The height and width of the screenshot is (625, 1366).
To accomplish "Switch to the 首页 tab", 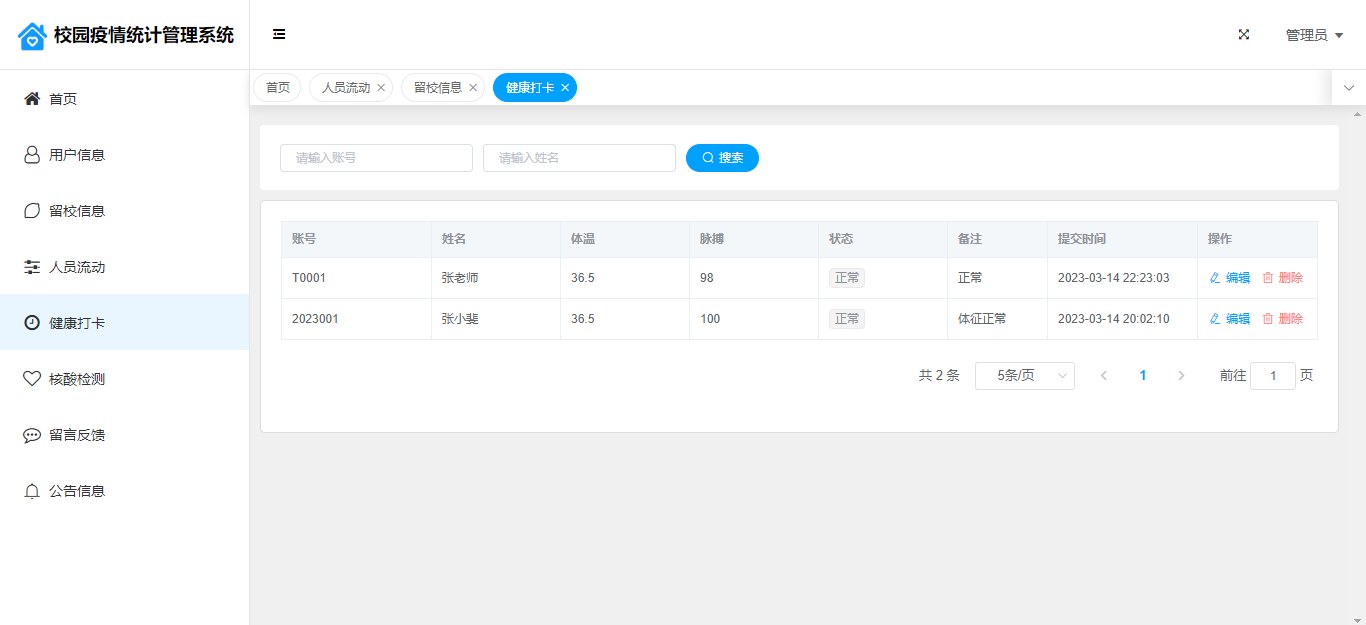I will pos(277,88).
